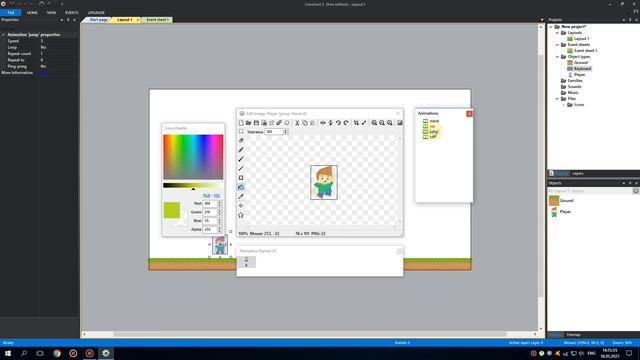This screenshot has height=360, width=640.
Task: Select the Fill bucket tool
Action: pos(241,187)
